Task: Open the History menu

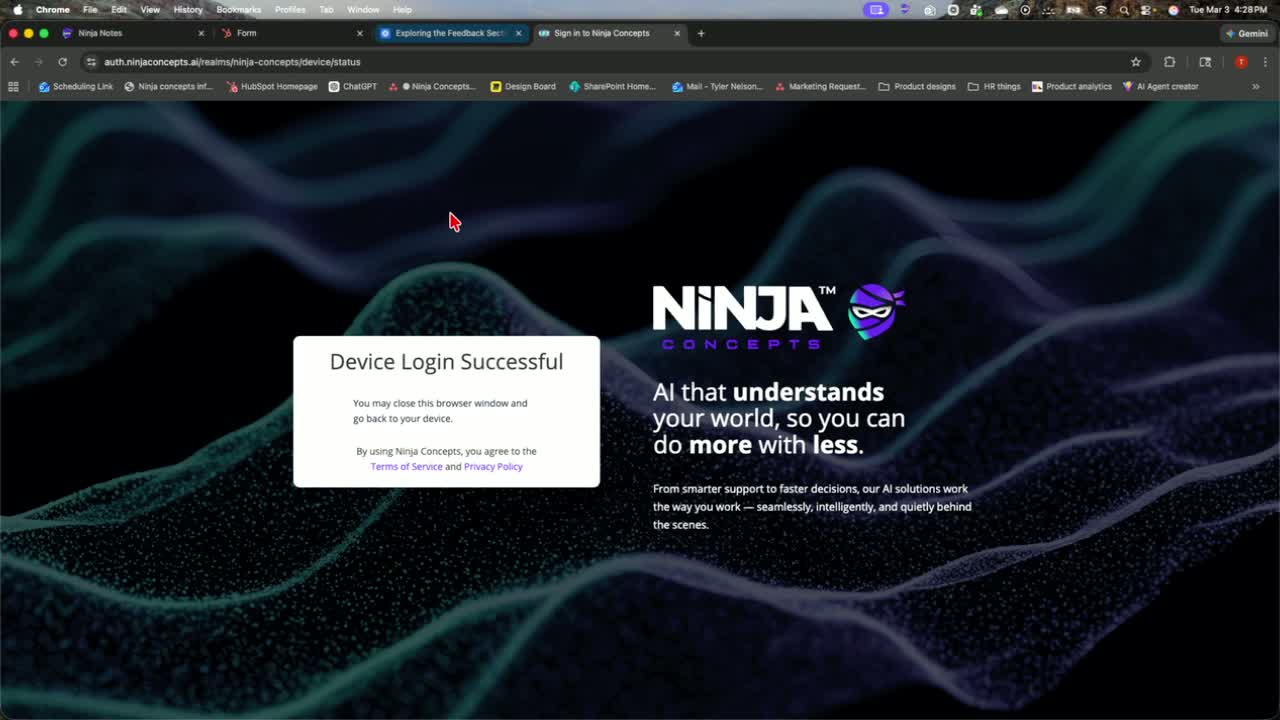Action: (x=188, y=9)
